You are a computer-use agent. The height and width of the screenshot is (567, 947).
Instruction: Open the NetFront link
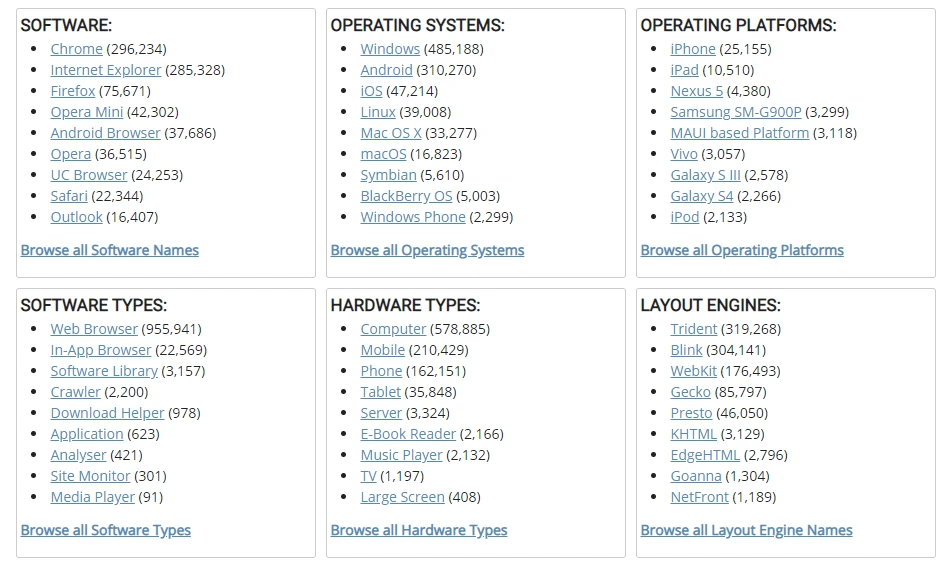click(699, 497)
